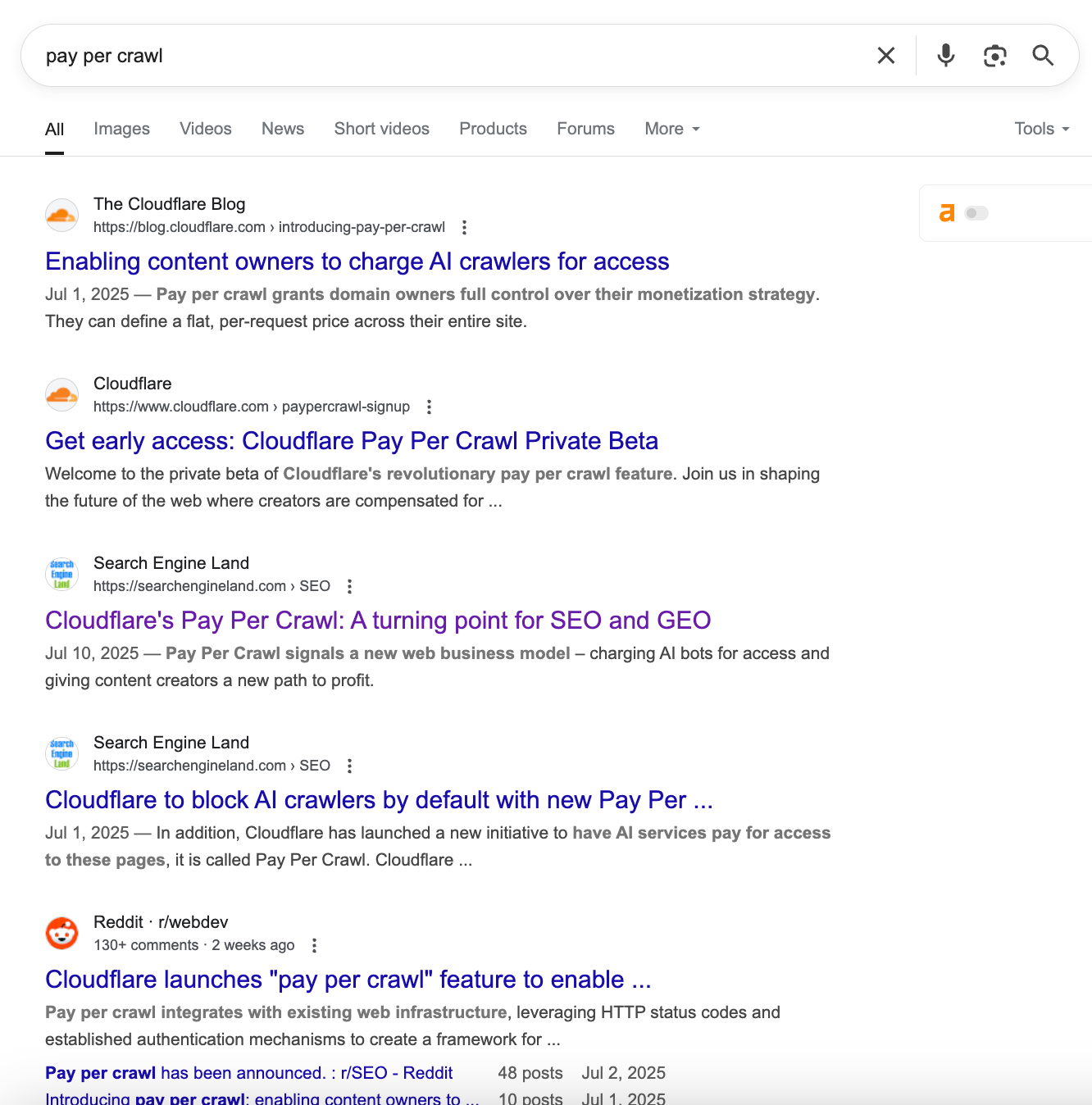The width and height of the screenshot is (1092, 1105).
Task: Open the 'Get early access' Cloudflare beta link
Action: pos(352,441)
